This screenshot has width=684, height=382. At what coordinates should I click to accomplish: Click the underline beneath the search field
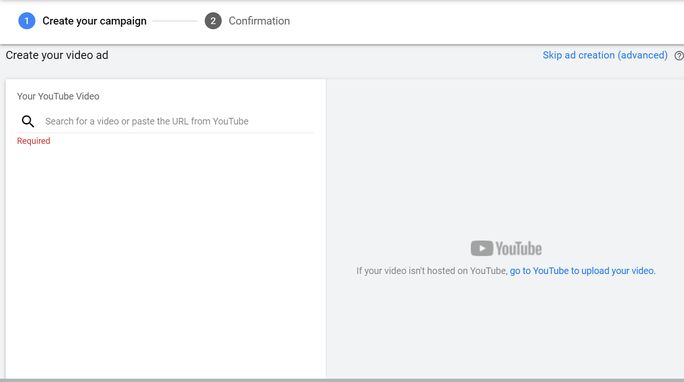pos(165,132)
